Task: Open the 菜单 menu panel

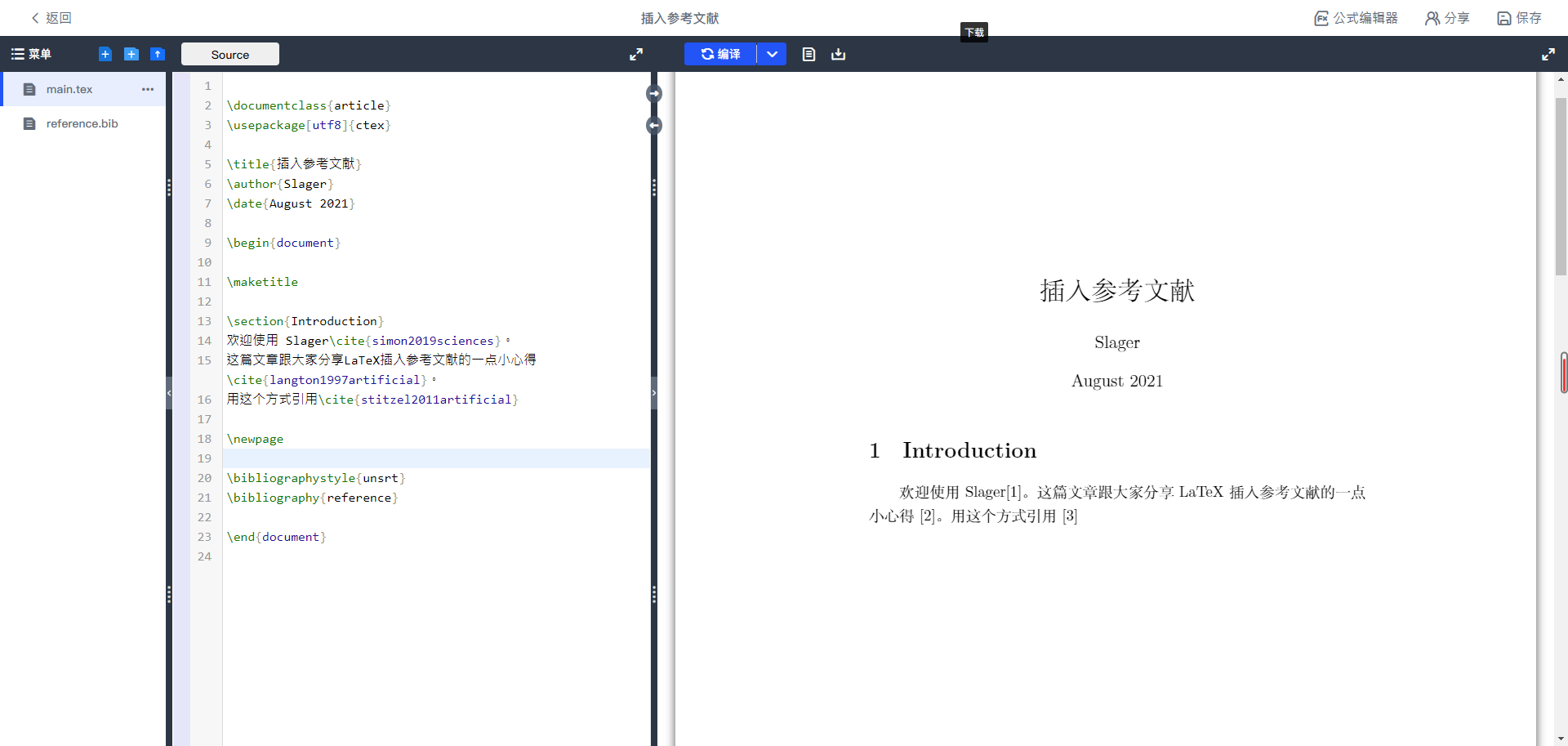Action: click(31, 54)
